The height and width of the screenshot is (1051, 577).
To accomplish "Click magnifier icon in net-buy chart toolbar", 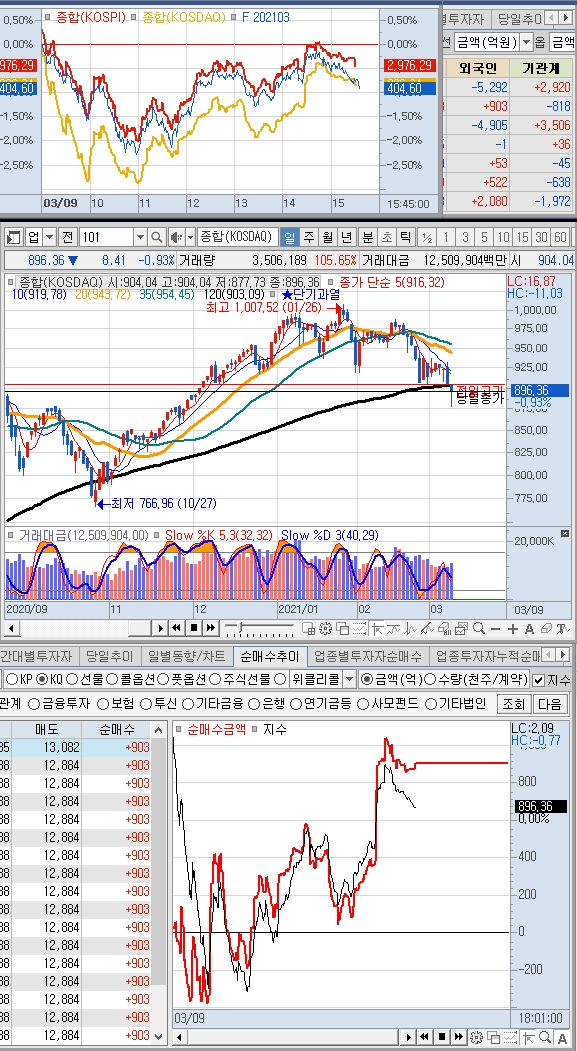I will click(546, 1037).
